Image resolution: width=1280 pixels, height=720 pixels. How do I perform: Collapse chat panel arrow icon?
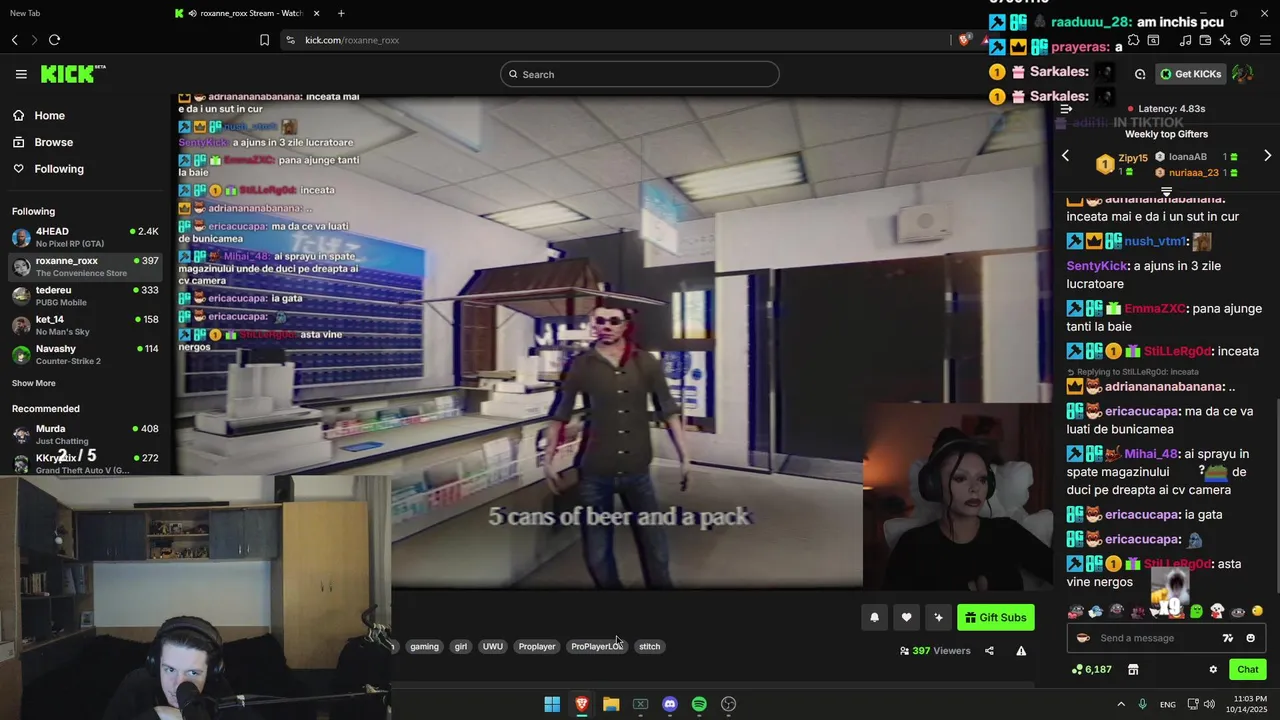tap(1066, 108)
